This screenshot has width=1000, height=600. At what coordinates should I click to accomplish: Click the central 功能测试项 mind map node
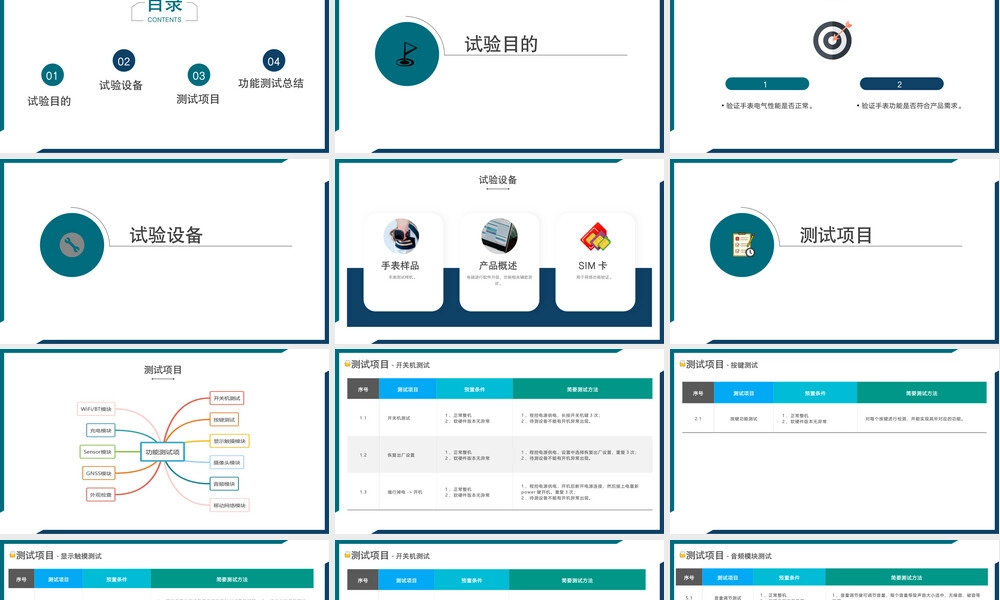pyautogui.click(x=163, y=451)
